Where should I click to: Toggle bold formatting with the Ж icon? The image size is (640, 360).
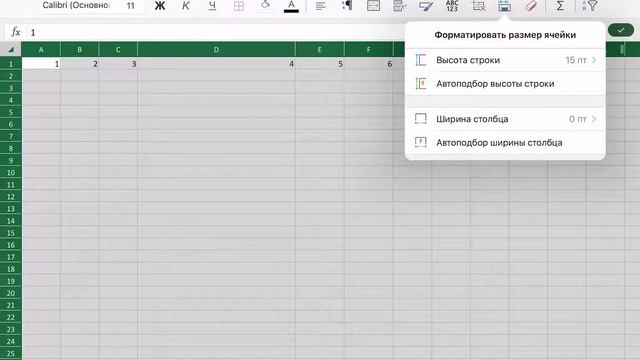(x=160, y=6)
